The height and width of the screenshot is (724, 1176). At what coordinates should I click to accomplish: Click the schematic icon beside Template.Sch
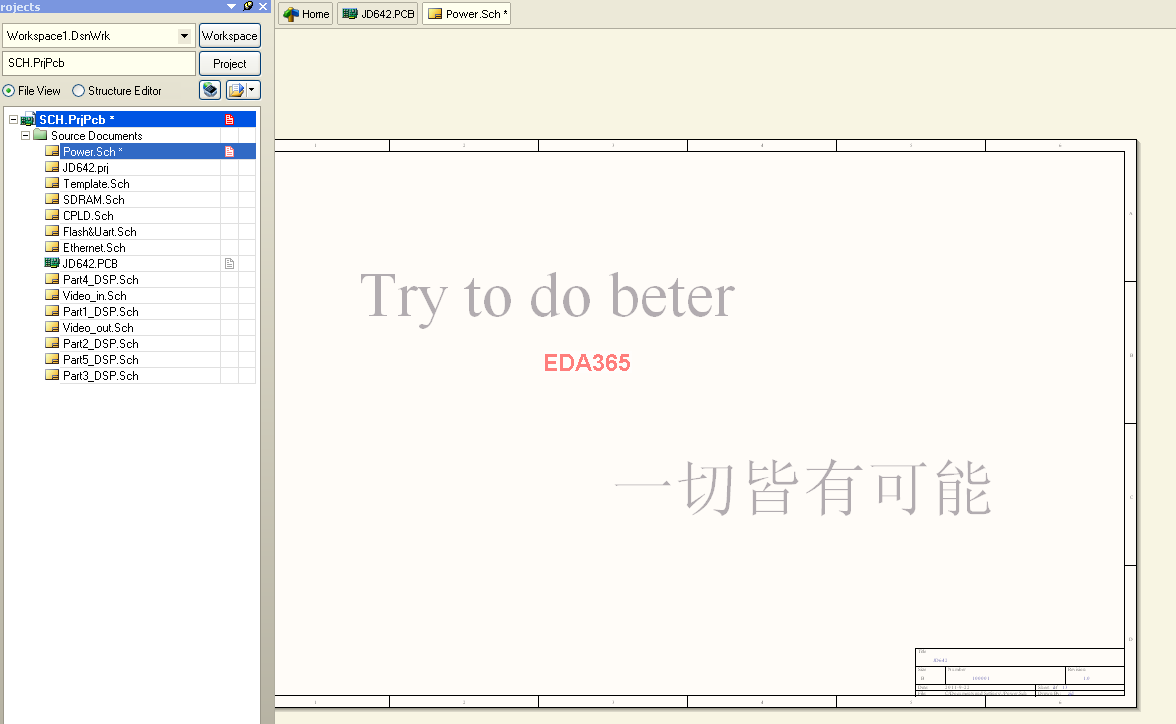tap(52, 183)
